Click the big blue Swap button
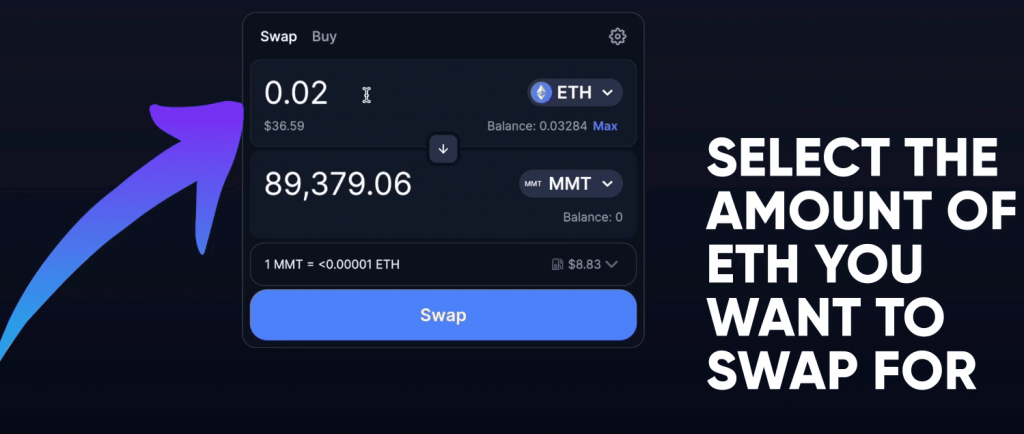 pos(443,315)
